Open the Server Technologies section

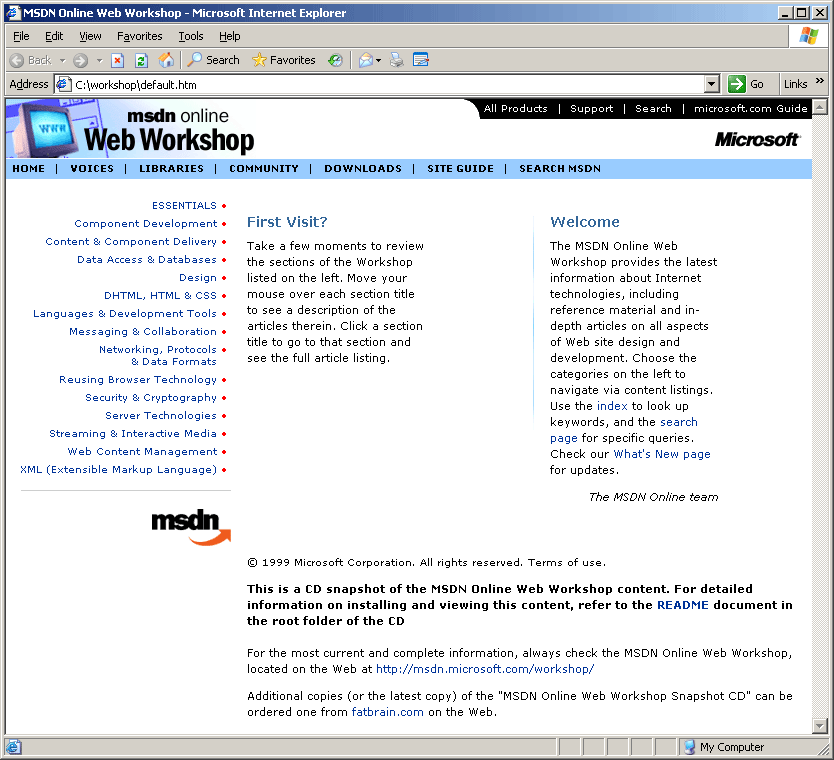pos(161,415)
